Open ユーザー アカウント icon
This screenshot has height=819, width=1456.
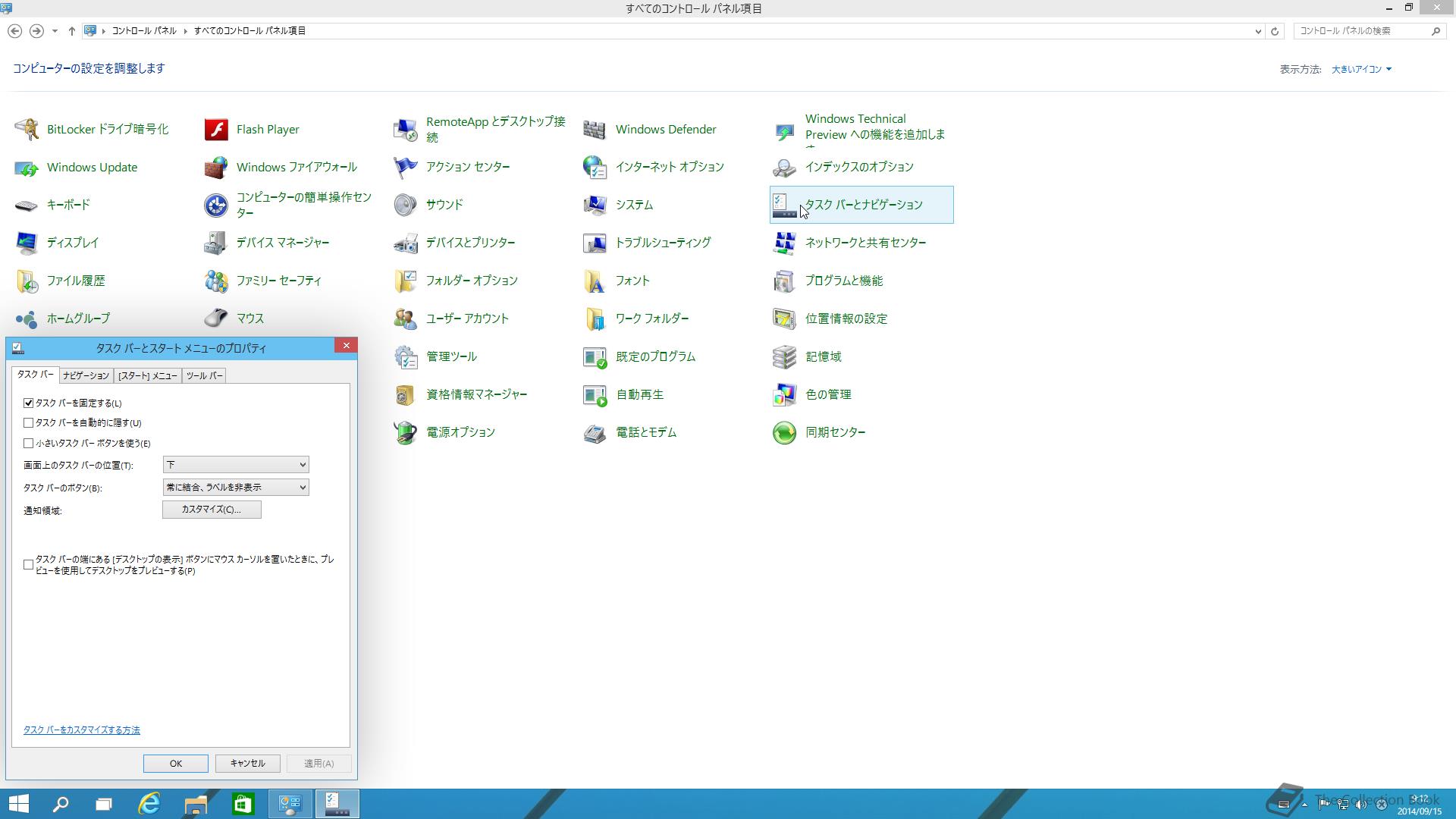406,319
